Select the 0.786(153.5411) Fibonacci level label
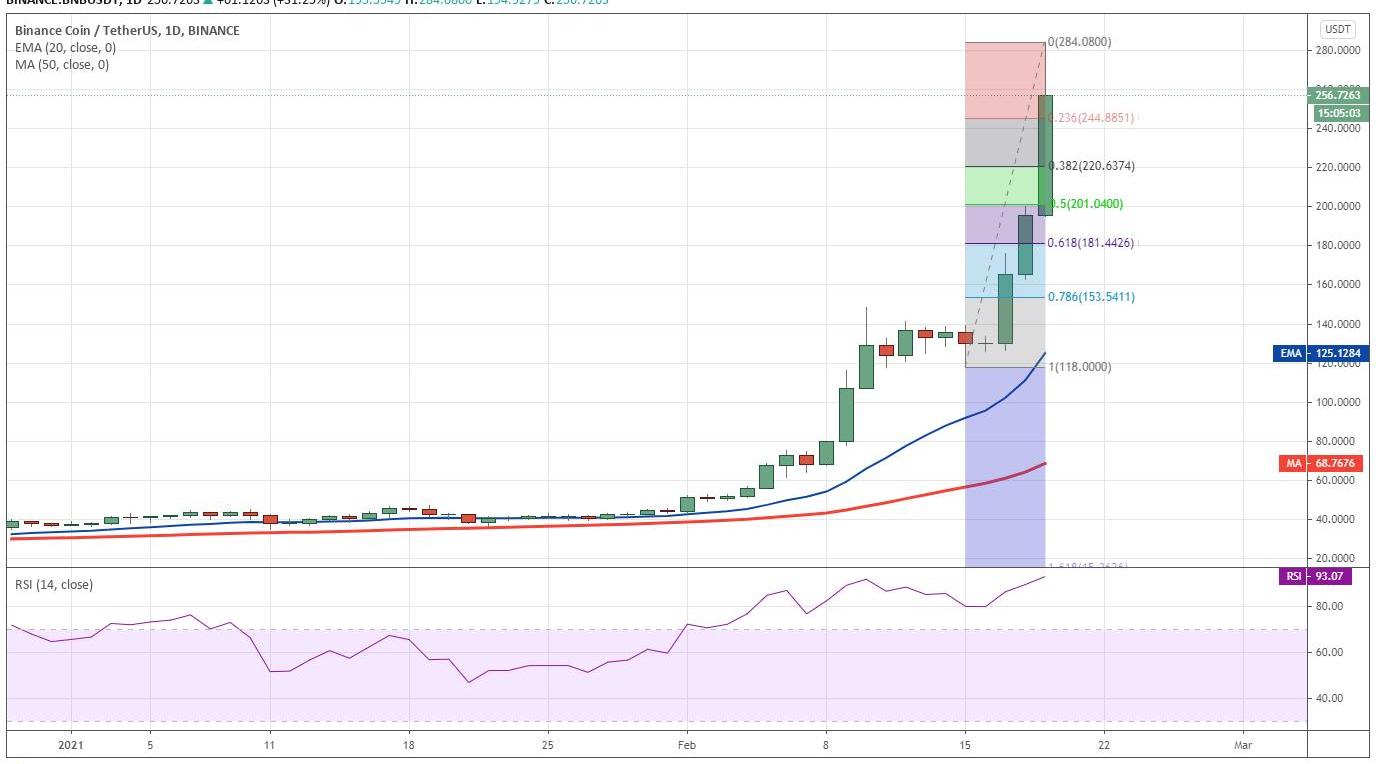The height and width of the screenshot is (764, 1376). 1091,297
